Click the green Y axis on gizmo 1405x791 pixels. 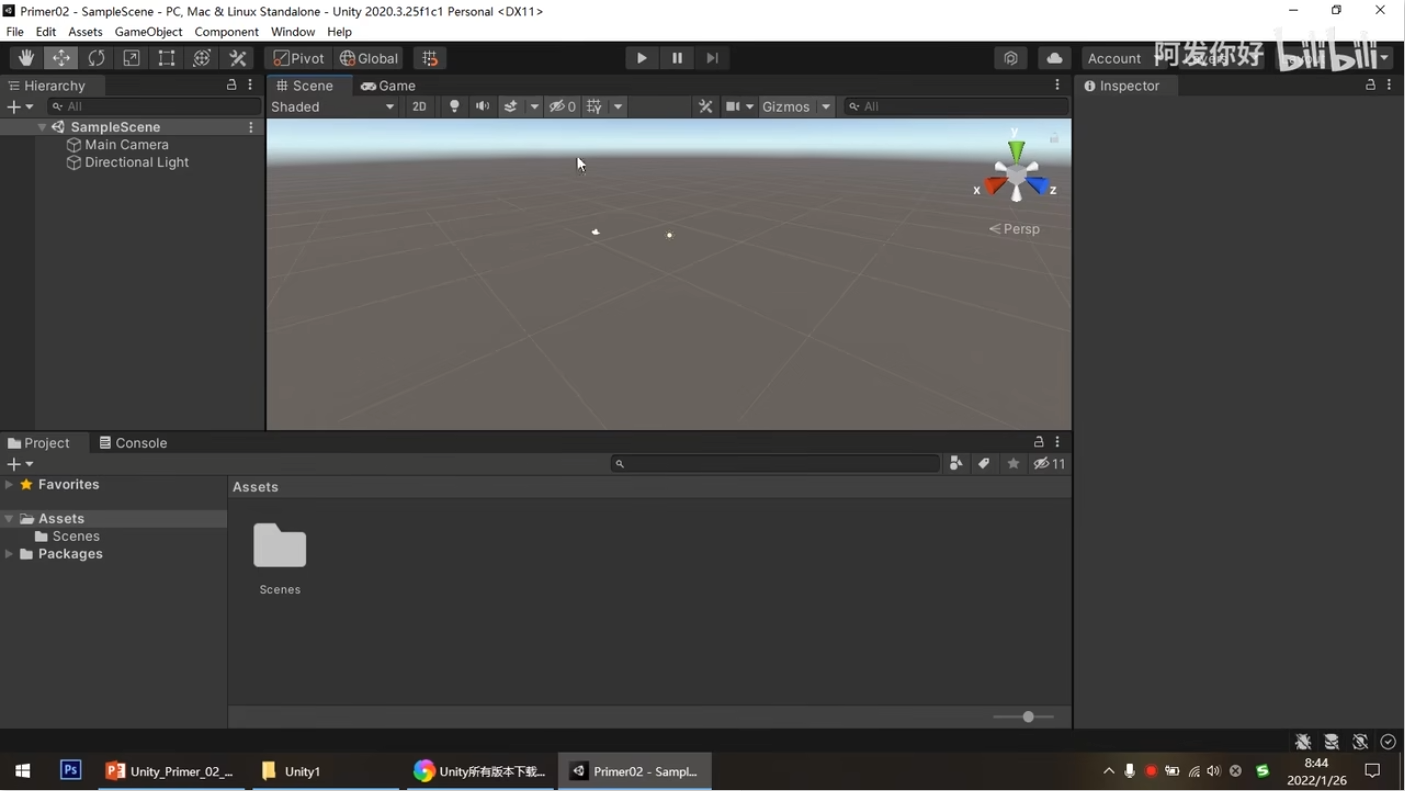coord(1016,150)
